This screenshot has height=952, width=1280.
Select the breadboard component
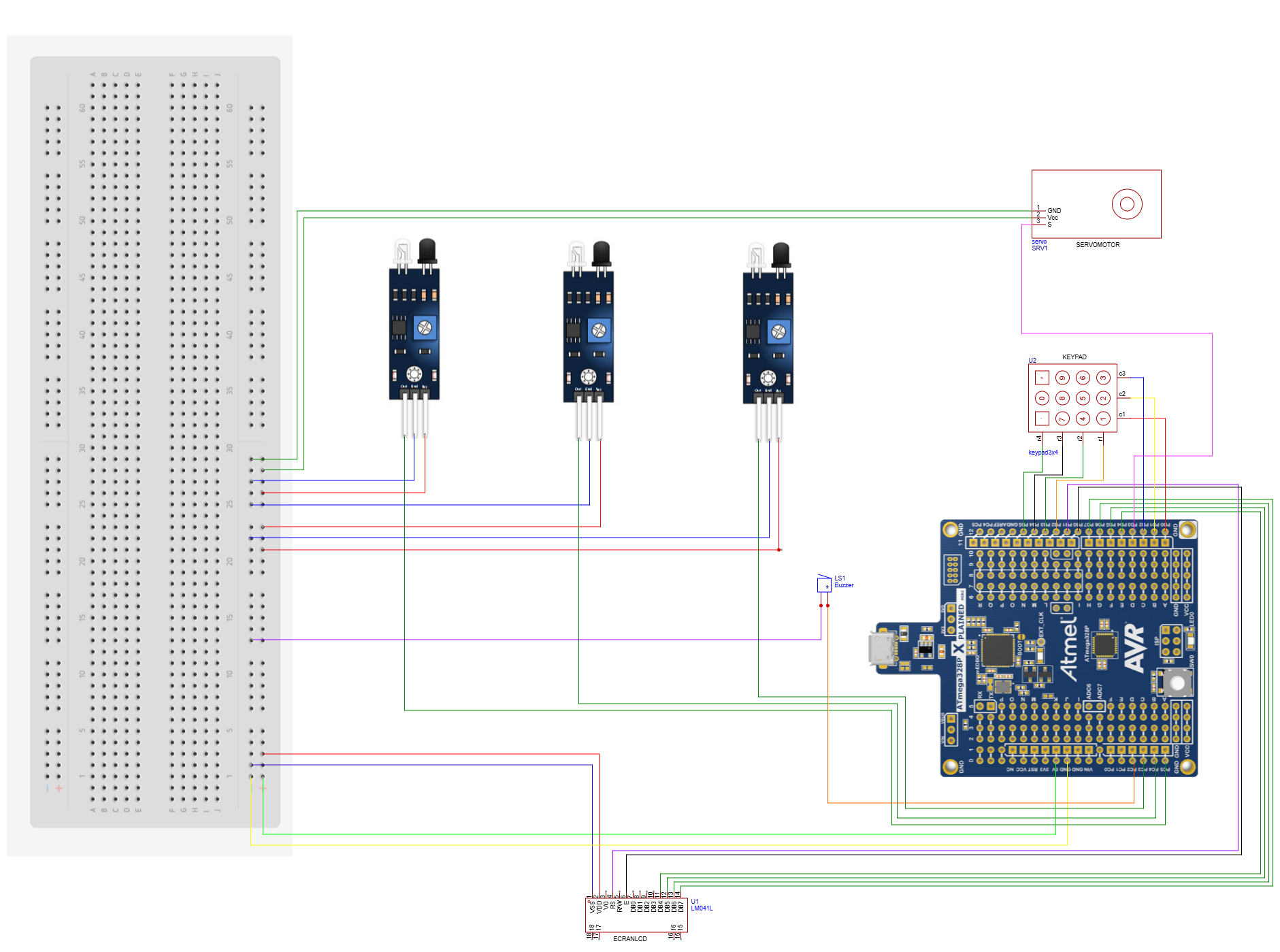[155, 442]
